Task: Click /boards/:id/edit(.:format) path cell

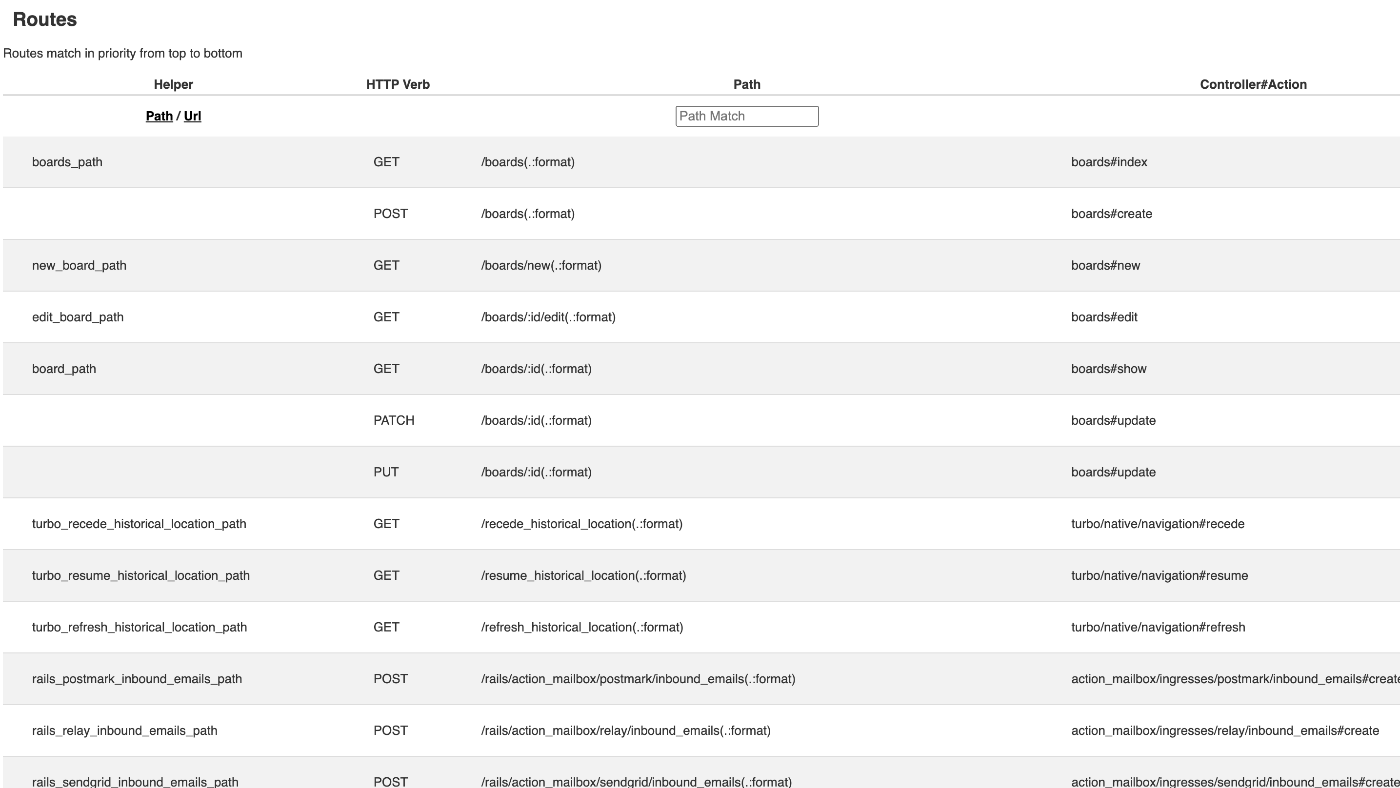Action: (548, 317)
